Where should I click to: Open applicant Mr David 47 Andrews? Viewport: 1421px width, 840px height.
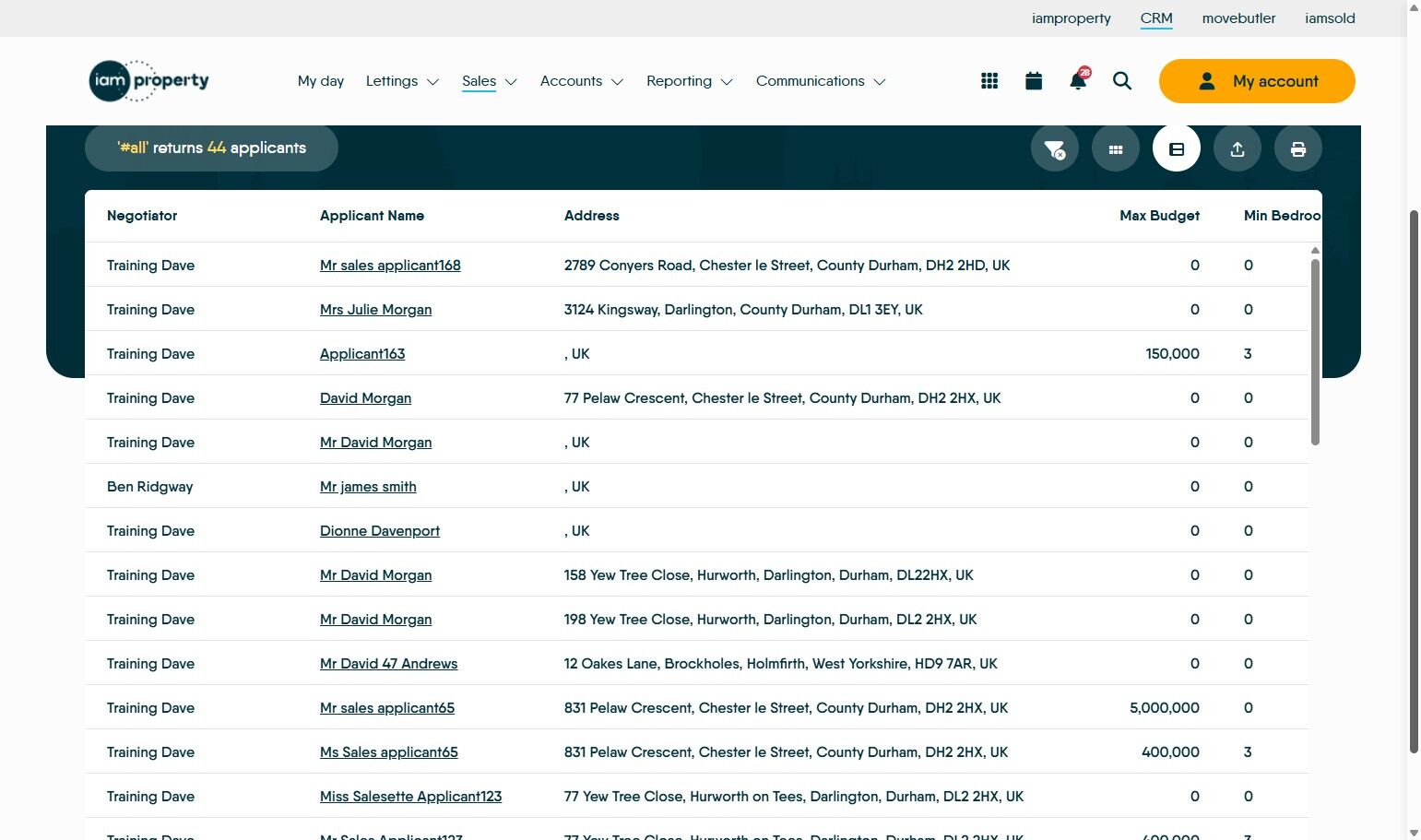pyautogui.click(x=388, y=664)
